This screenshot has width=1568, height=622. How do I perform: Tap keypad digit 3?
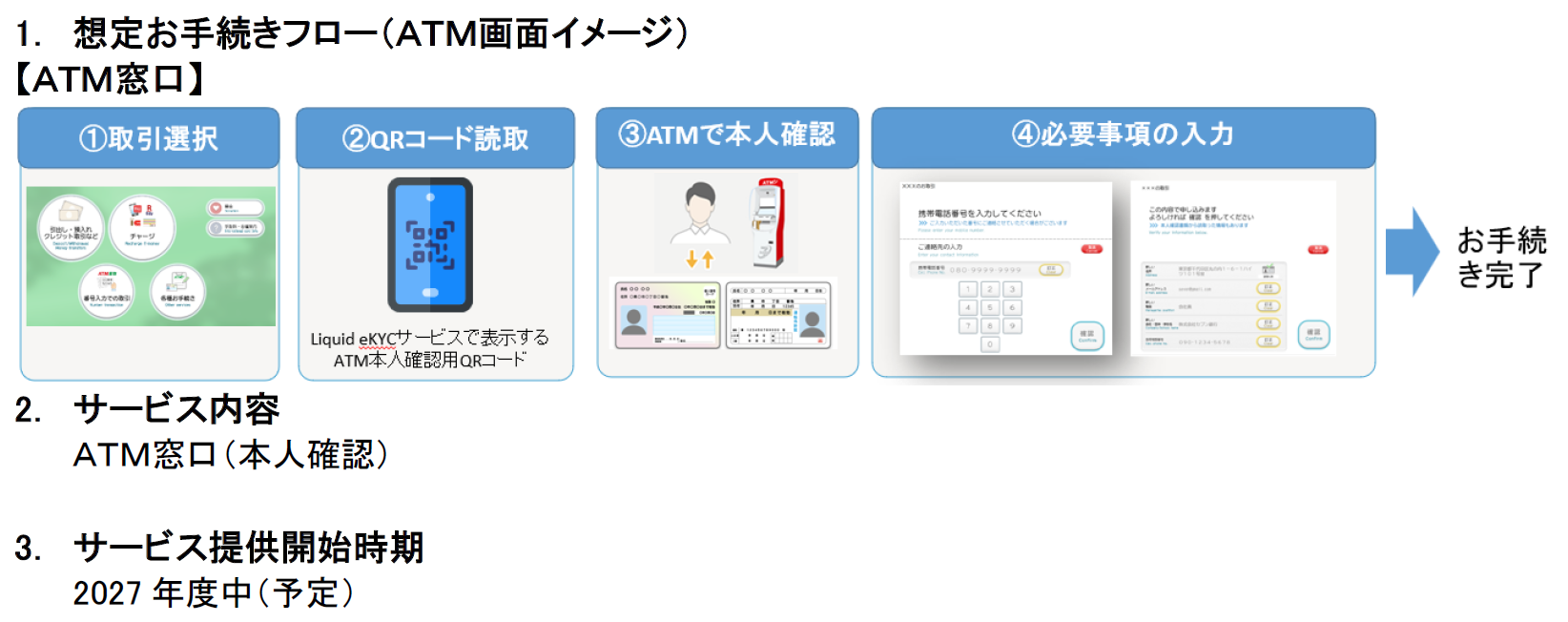(1012, 289)
